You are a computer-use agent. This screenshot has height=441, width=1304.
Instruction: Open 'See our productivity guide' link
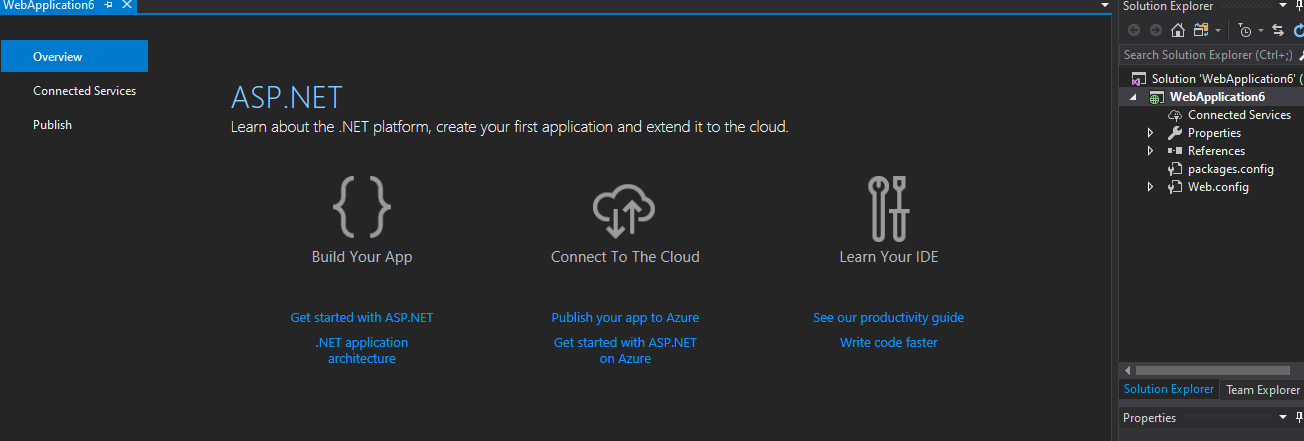[888, 318]
